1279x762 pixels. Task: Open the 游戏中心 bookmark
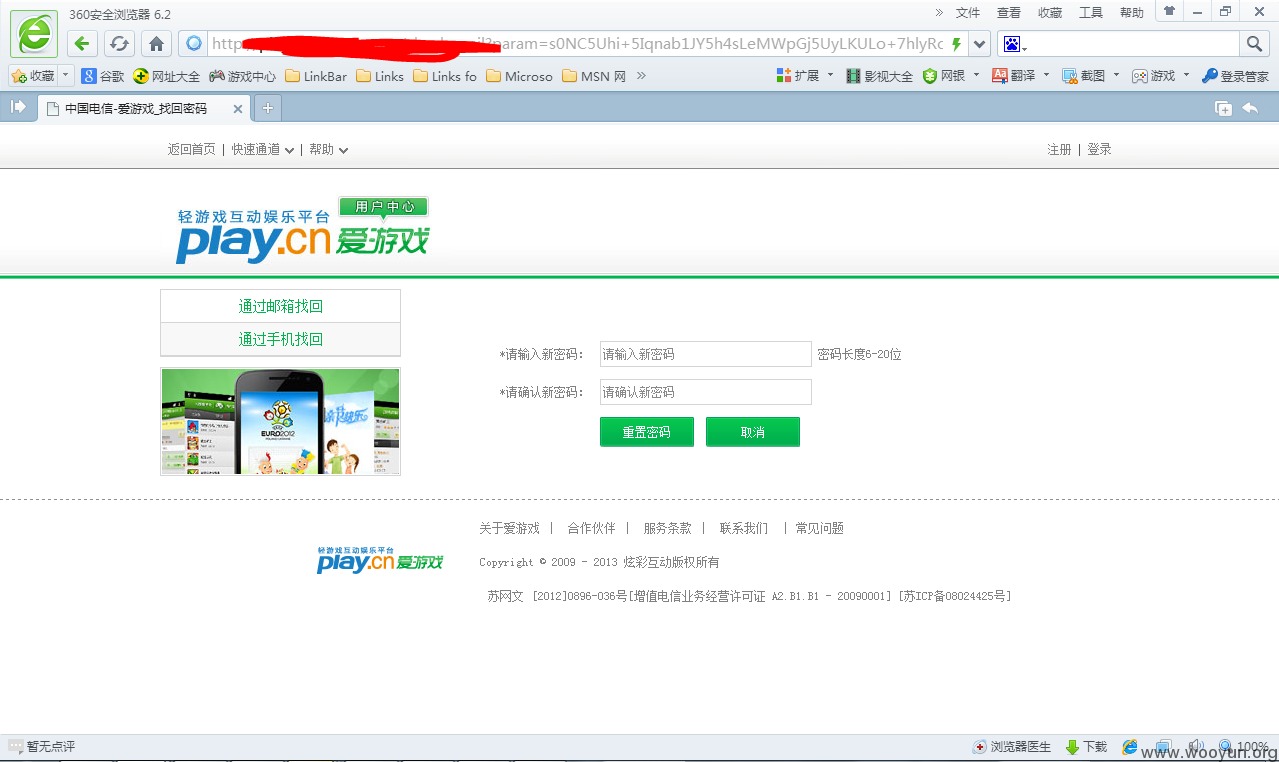point(242,76)
